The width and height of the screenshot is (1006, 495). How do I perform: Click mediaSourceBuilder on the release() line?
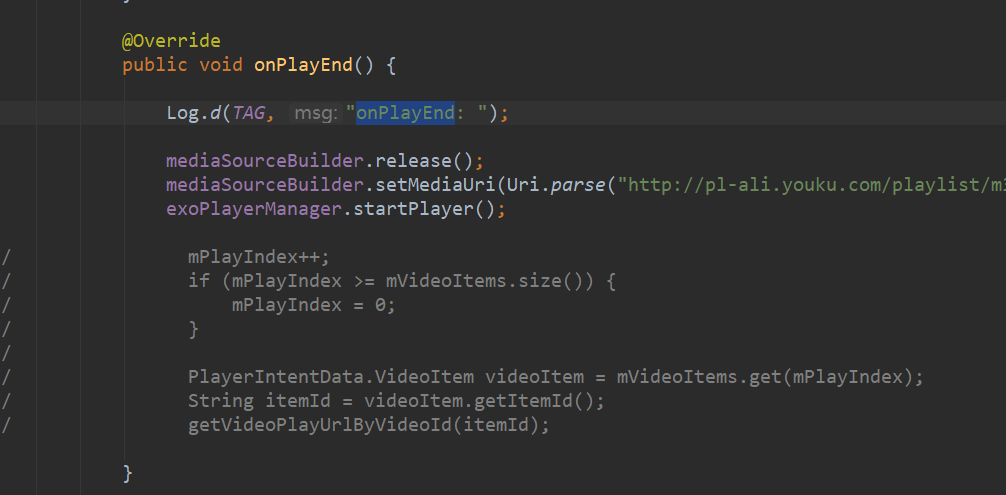click(x=265, y=160)
